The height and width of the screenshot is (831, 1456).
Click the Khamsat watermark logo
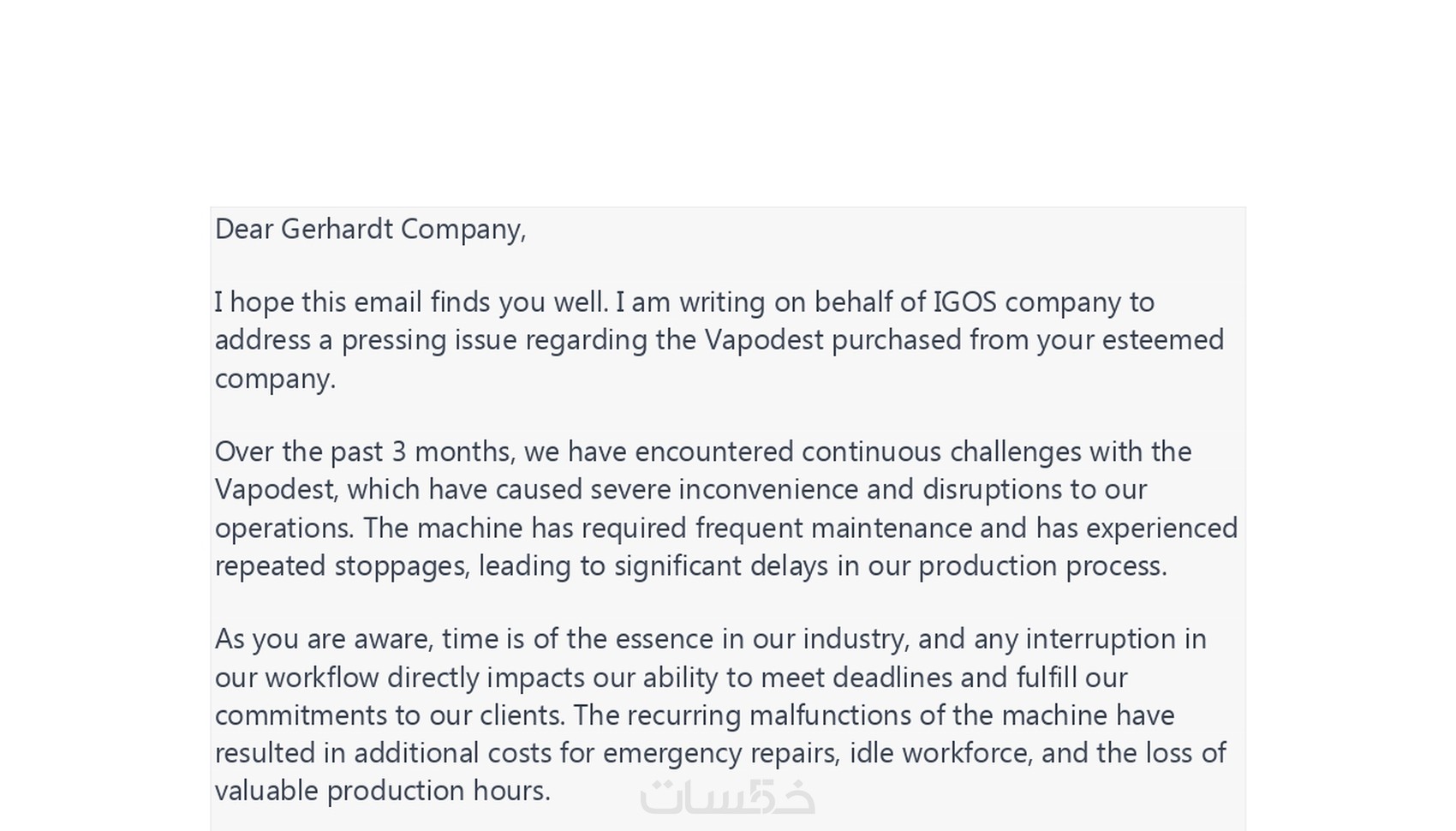[x=727, y=797]
